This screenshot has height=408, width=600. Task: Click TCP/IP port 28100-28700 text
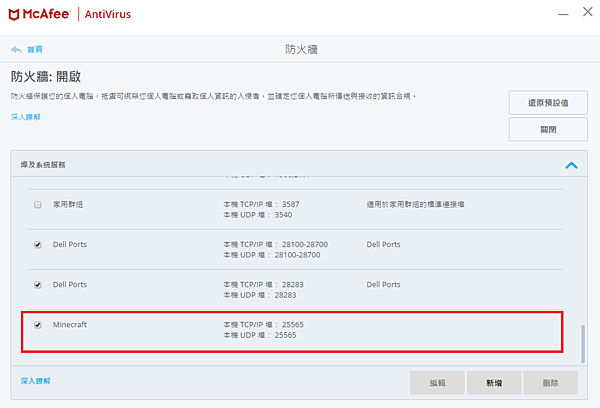click(276, 245)
